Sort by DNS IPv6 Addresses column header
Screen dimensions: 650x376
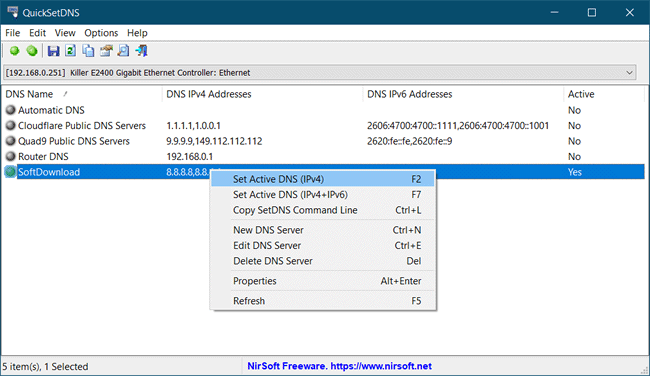(x=463, y=94)
